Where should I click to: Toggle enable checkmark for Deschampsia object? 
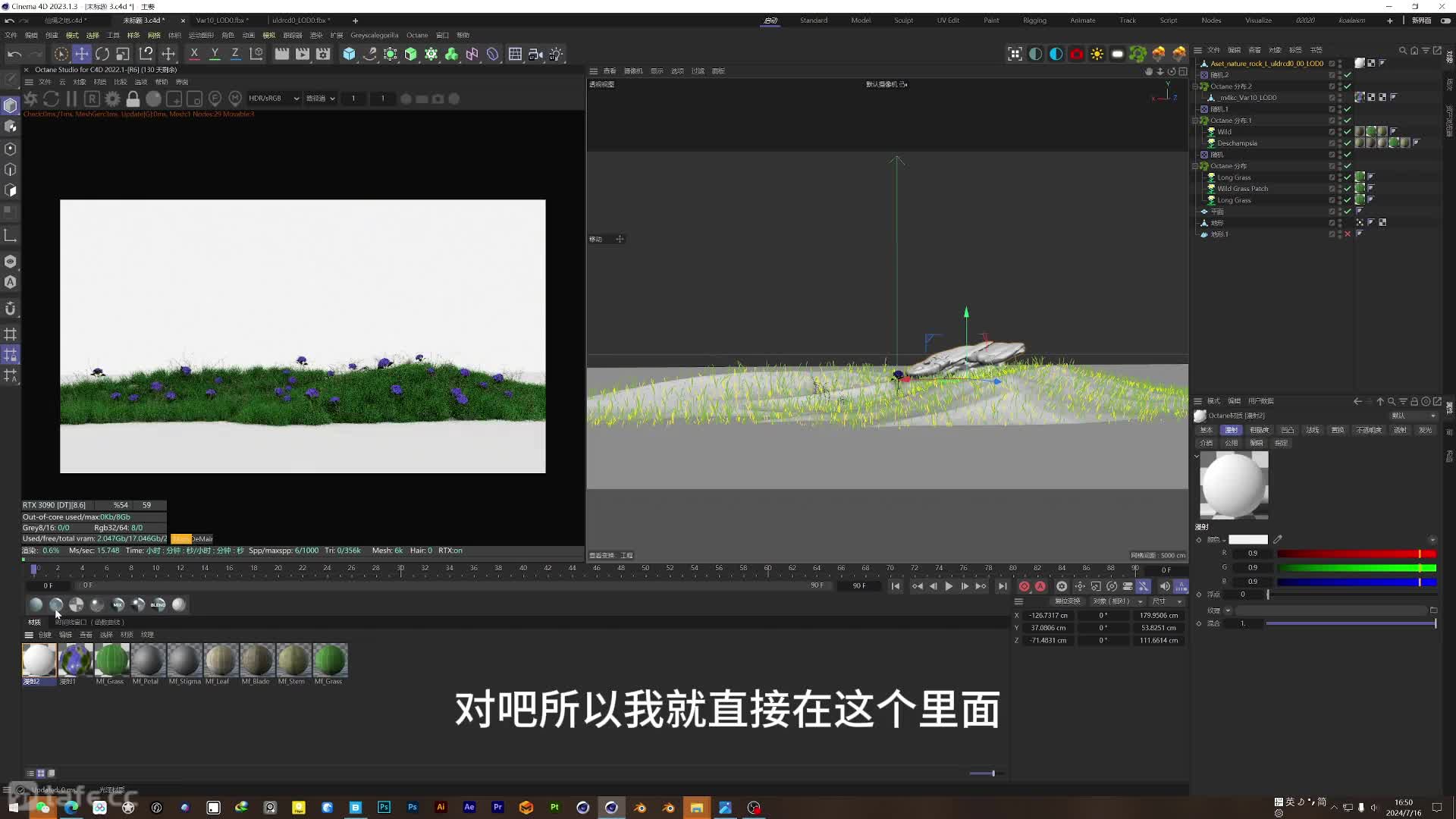pos(1348,143)
